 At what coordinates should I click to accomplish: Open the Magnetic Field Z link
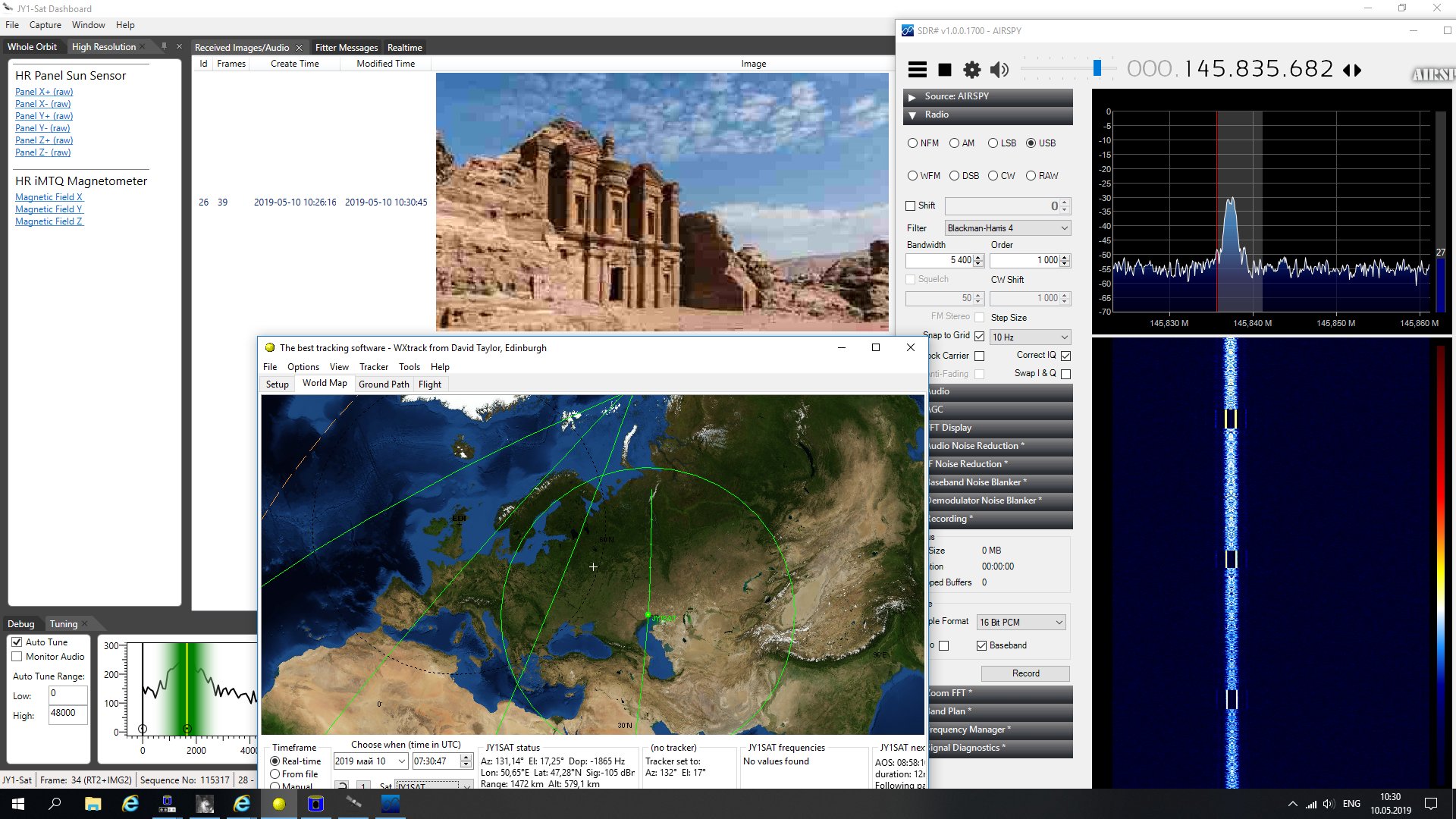tap(49, 221)
